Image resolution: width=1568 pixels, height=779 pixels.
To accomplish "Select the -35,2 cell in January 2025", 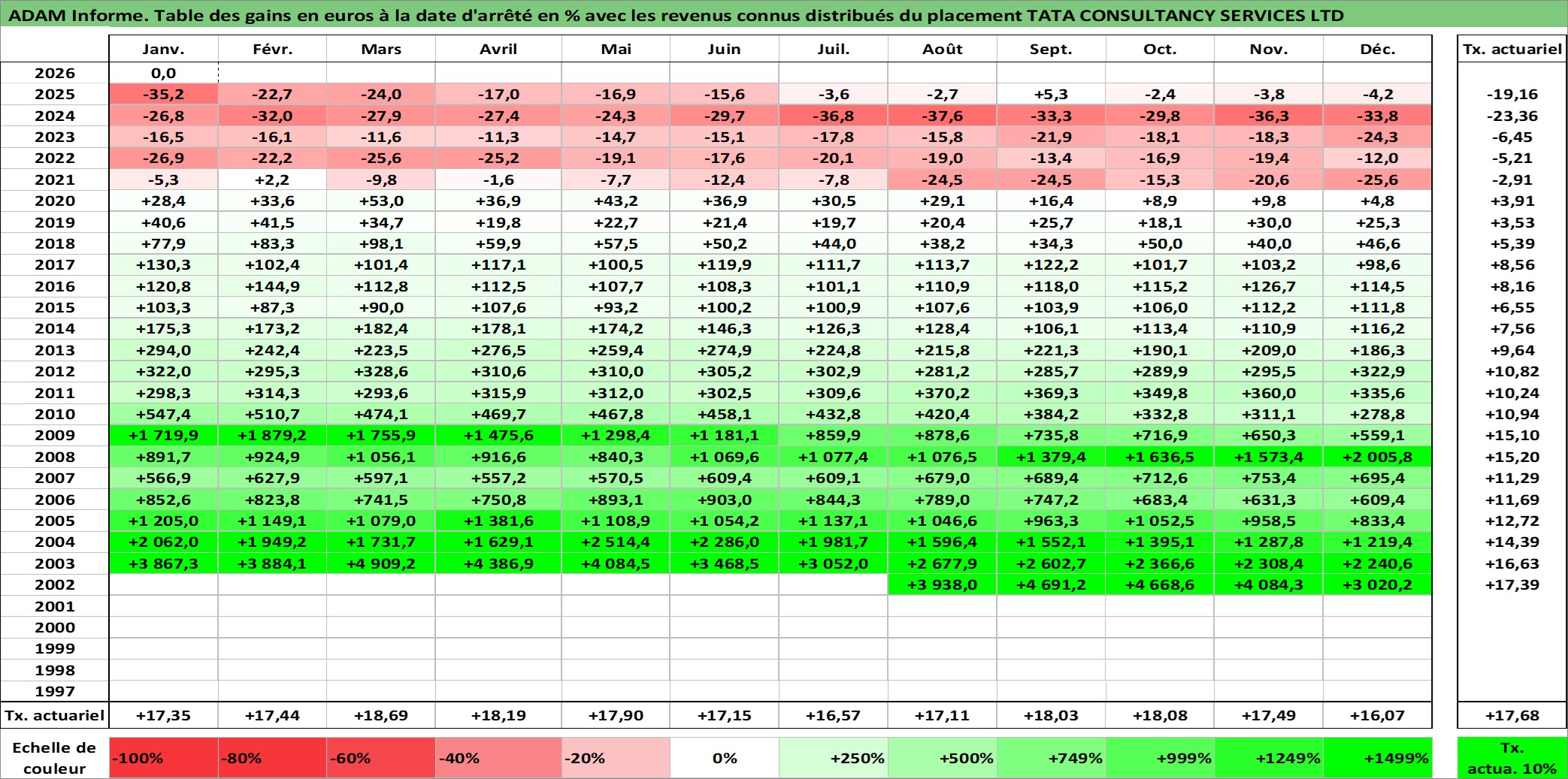I will tap(164, 94).
